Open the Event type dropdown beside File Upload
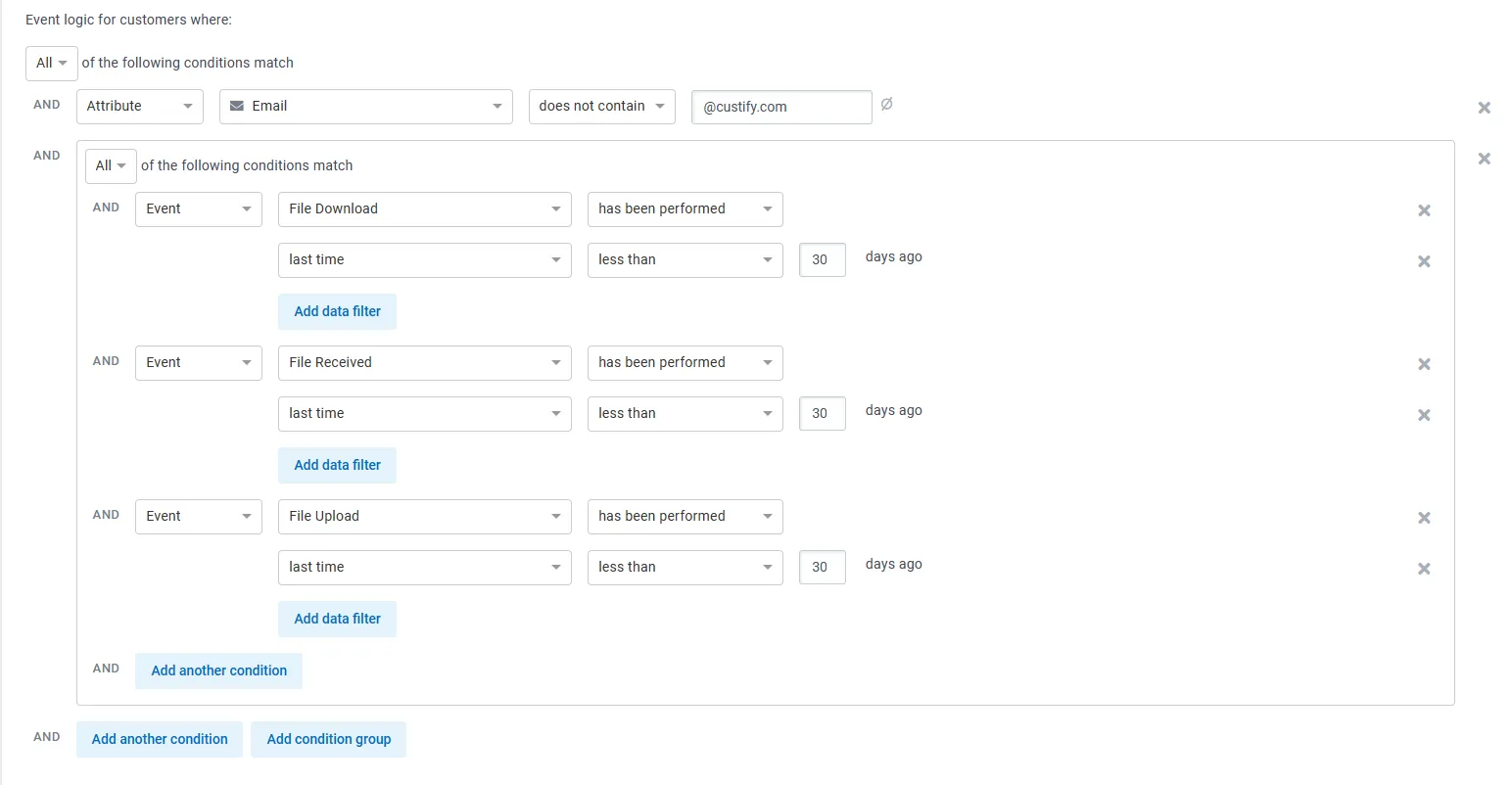The image size is (1512, 785). 199,517
